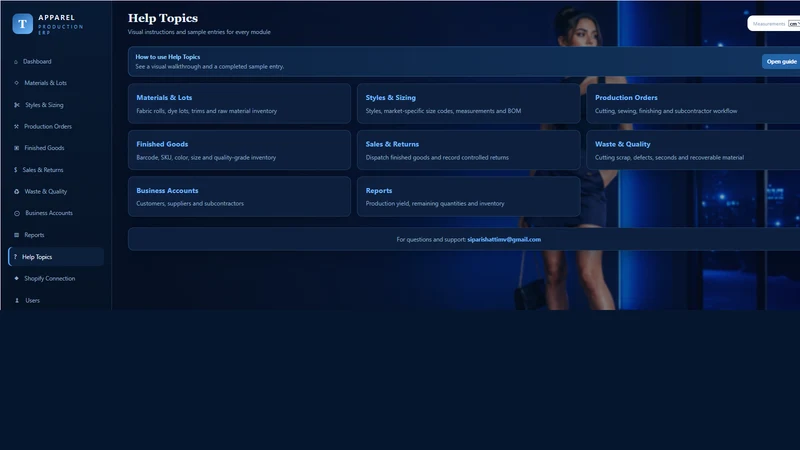Click the 'How to use Help Topics' title
The image size is (800, 450).
[x=168, y=57]
